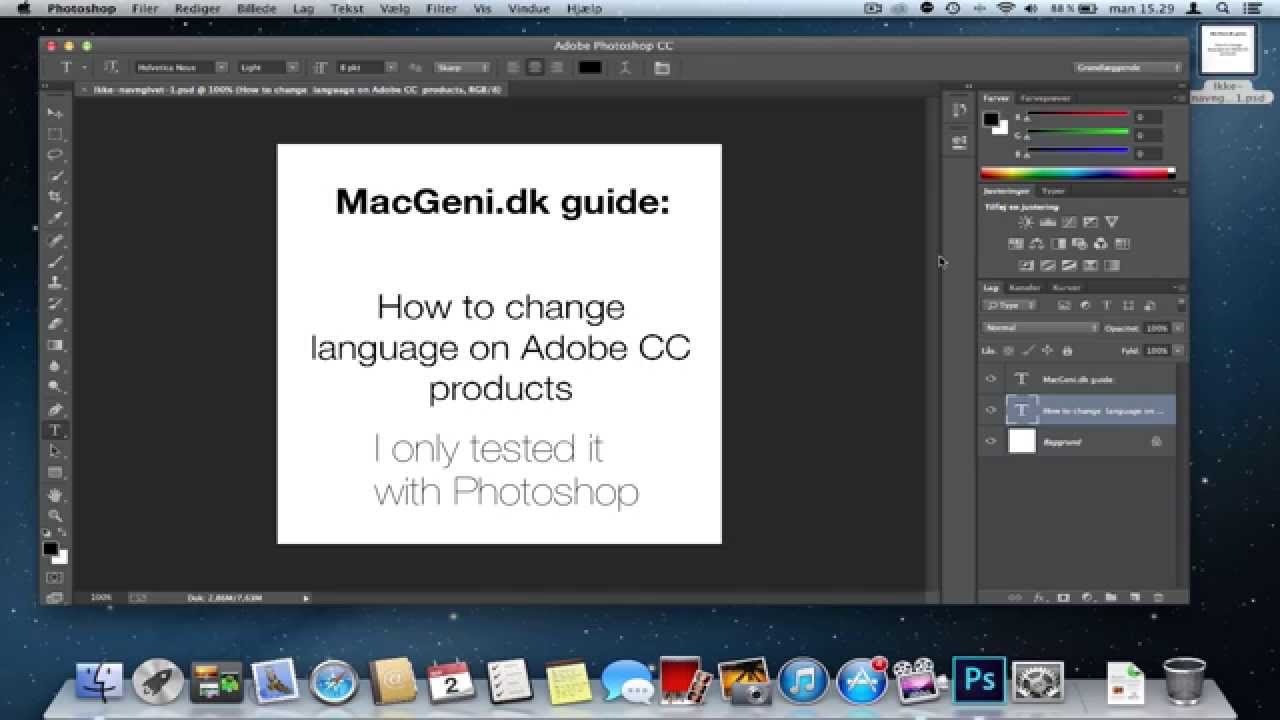The width and height of the screenshot is (1280, 720).
Task: Select the Rectangular Marquee tool
Action: [55, 134]
